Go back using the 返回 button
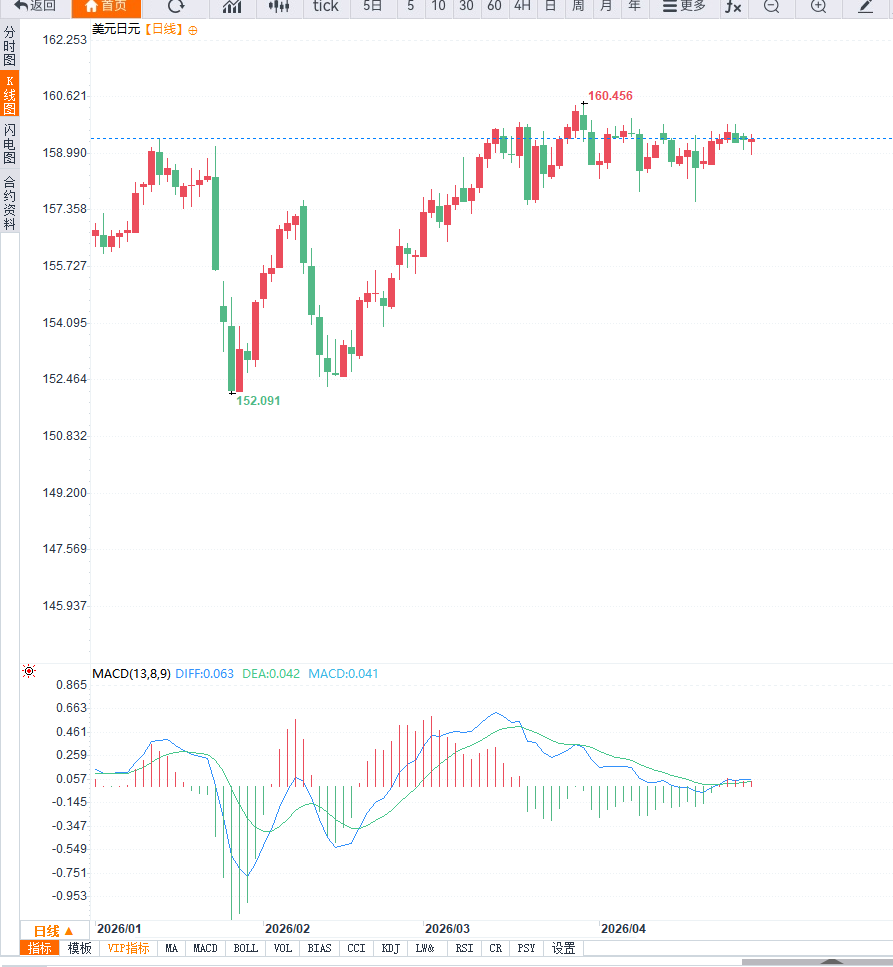Screen dimensions: 893x967 [x=35, y=6]
